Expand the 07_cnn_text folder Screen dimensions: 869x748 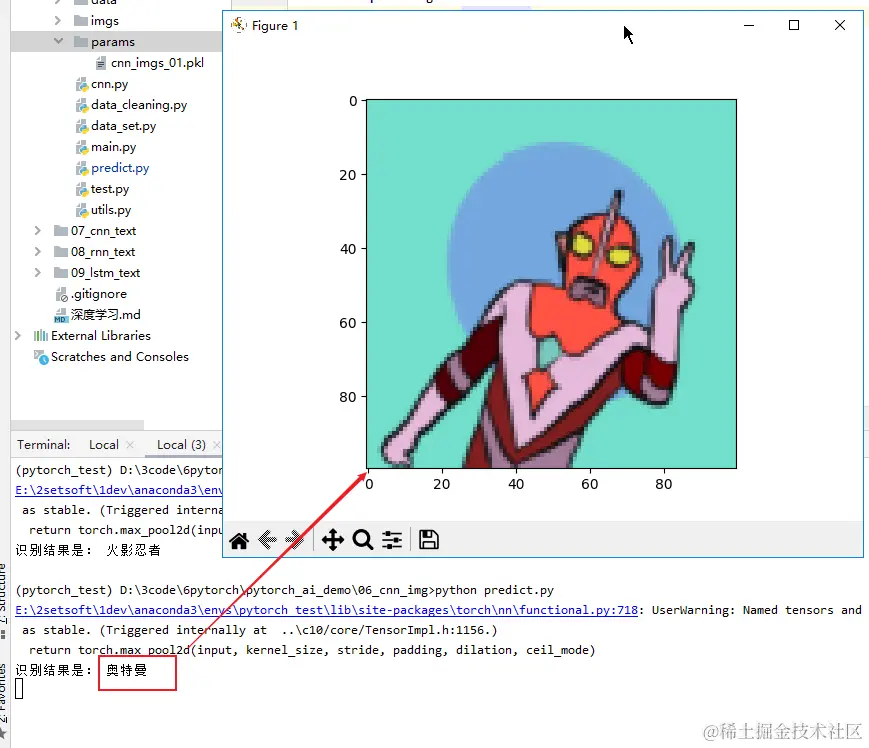click(x=38, y=230)
